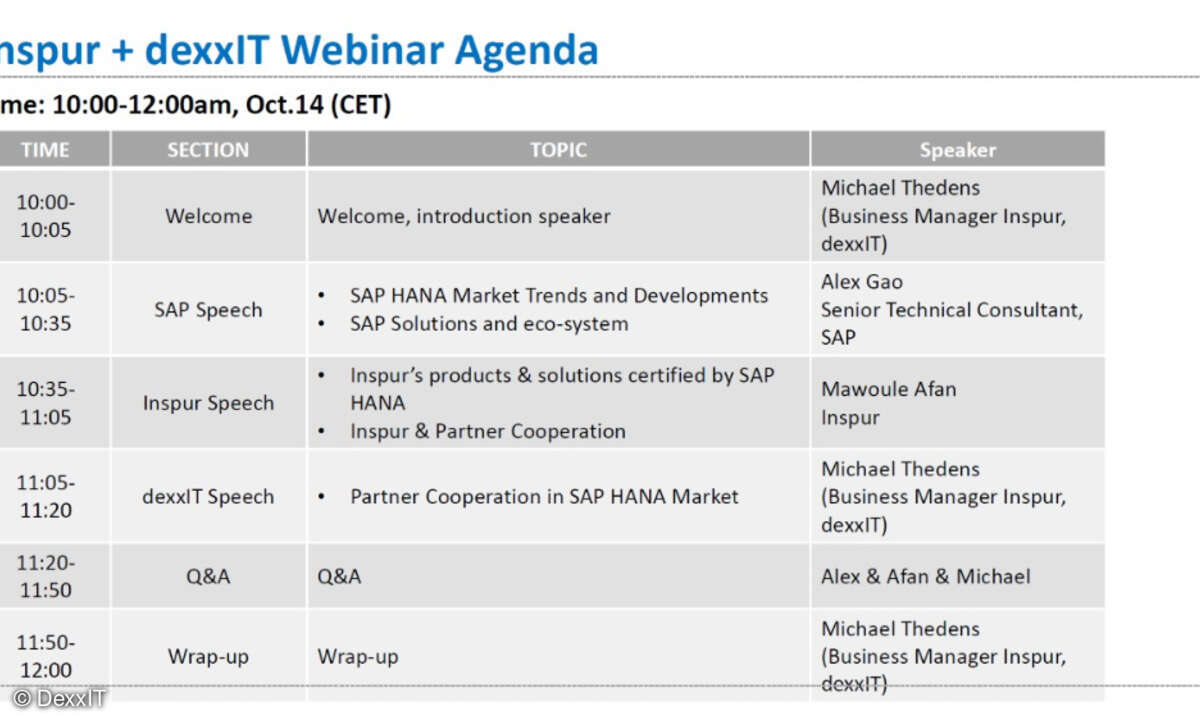Select the 10:00-10:05 time cell

coord(54,215)
